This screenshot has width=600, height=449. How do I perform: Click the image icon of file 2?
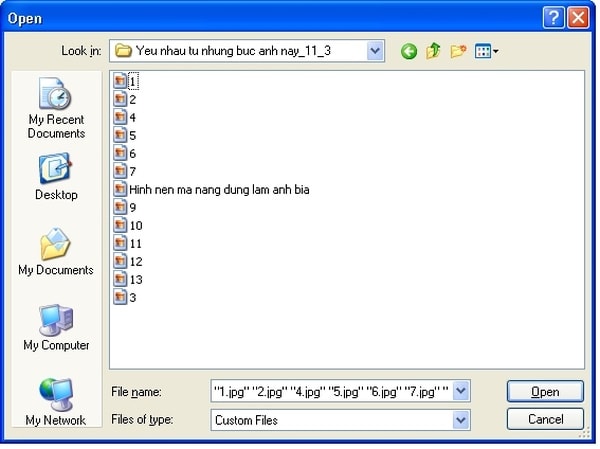120,99
